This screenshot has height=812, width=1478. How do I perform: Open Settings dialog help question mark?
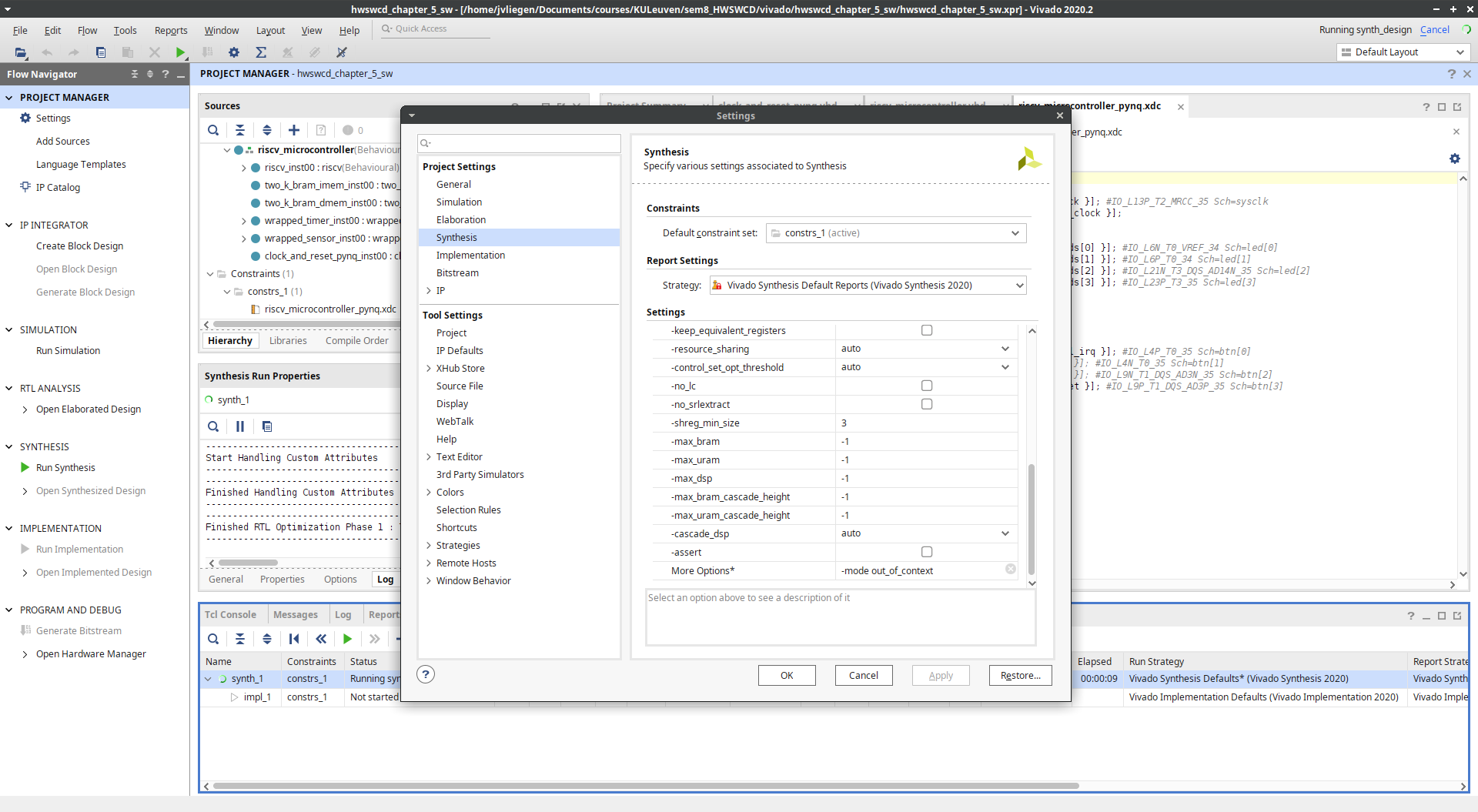click(426, 675)
